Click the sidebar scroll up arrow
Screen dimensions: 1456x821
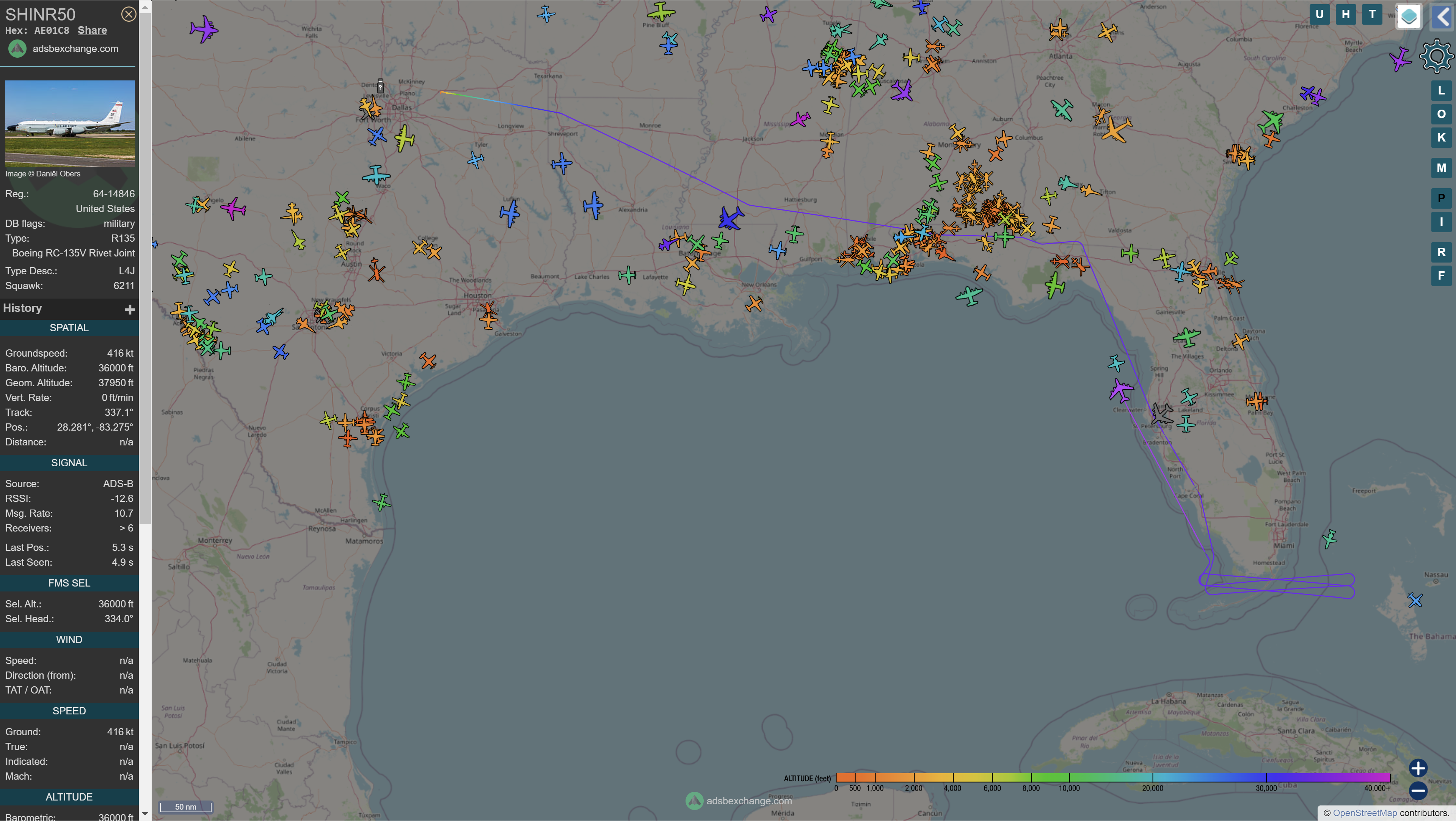pyautogui.click(x=145, y=7)
